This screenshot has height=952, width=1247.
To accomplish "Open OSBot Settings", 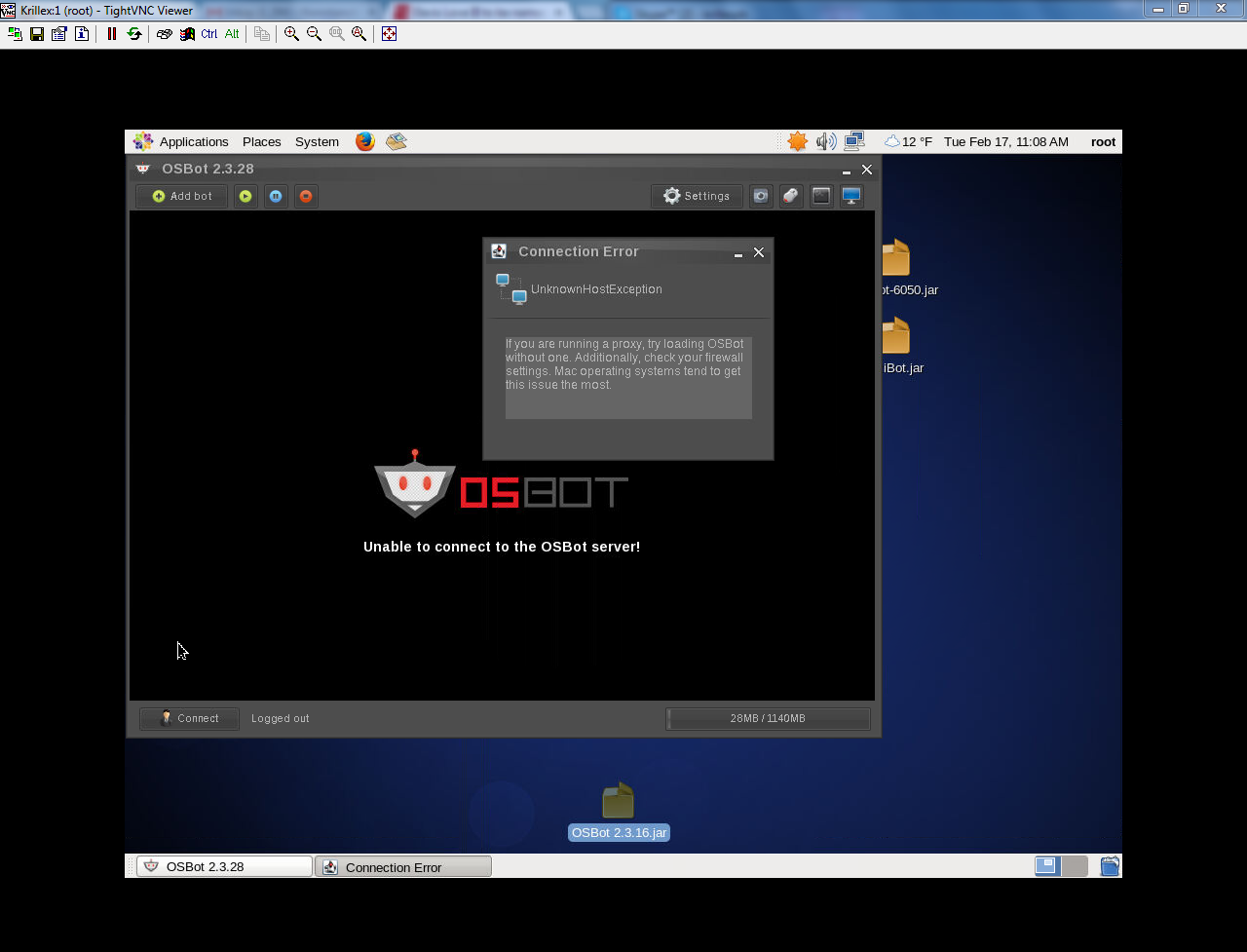I will pos(697,196).
